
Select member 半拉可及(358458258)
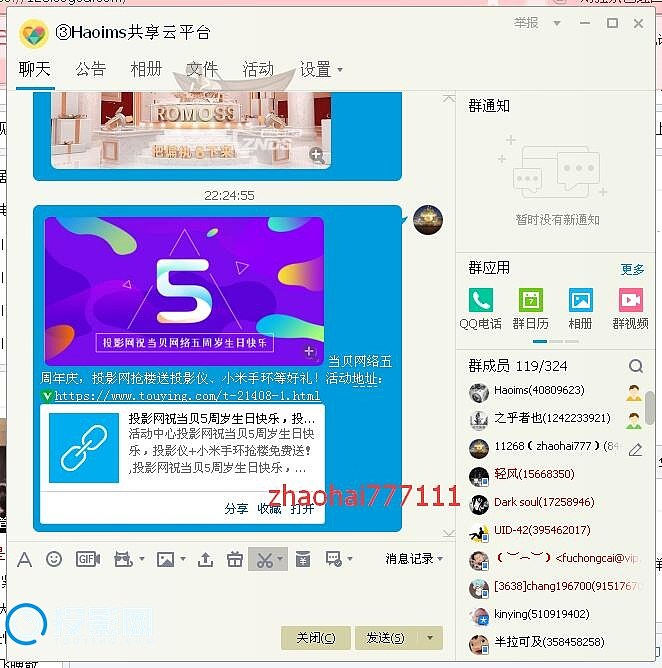pos(554,642)
